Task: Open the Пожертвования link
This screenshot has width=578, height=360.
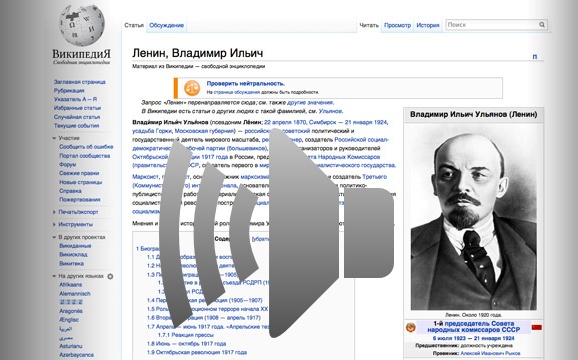Action: point(80,200)
